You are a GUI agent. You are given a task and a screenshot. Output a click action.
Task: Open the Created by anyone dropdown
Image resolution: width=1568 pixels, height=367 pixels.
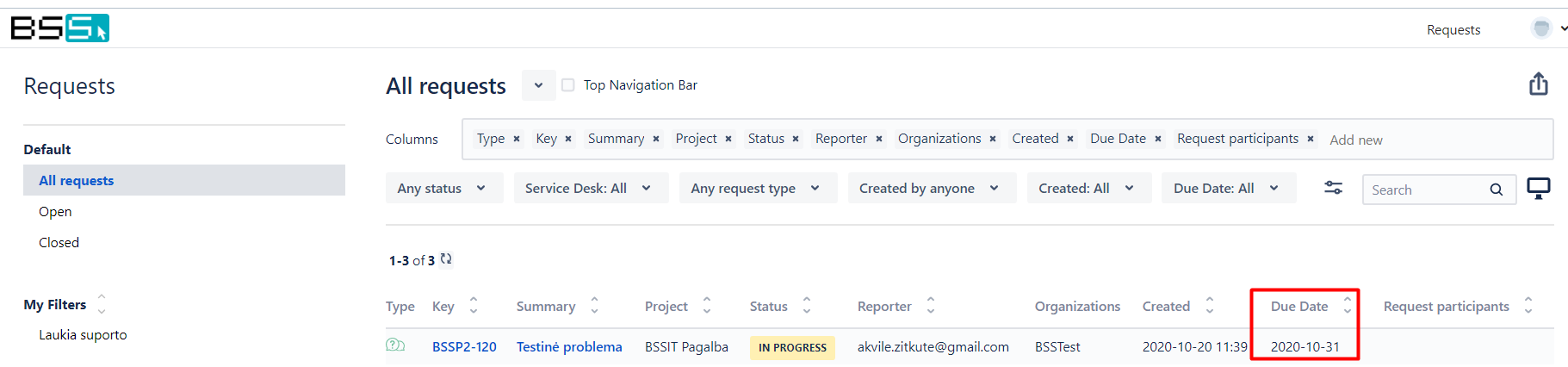[929, 188]
